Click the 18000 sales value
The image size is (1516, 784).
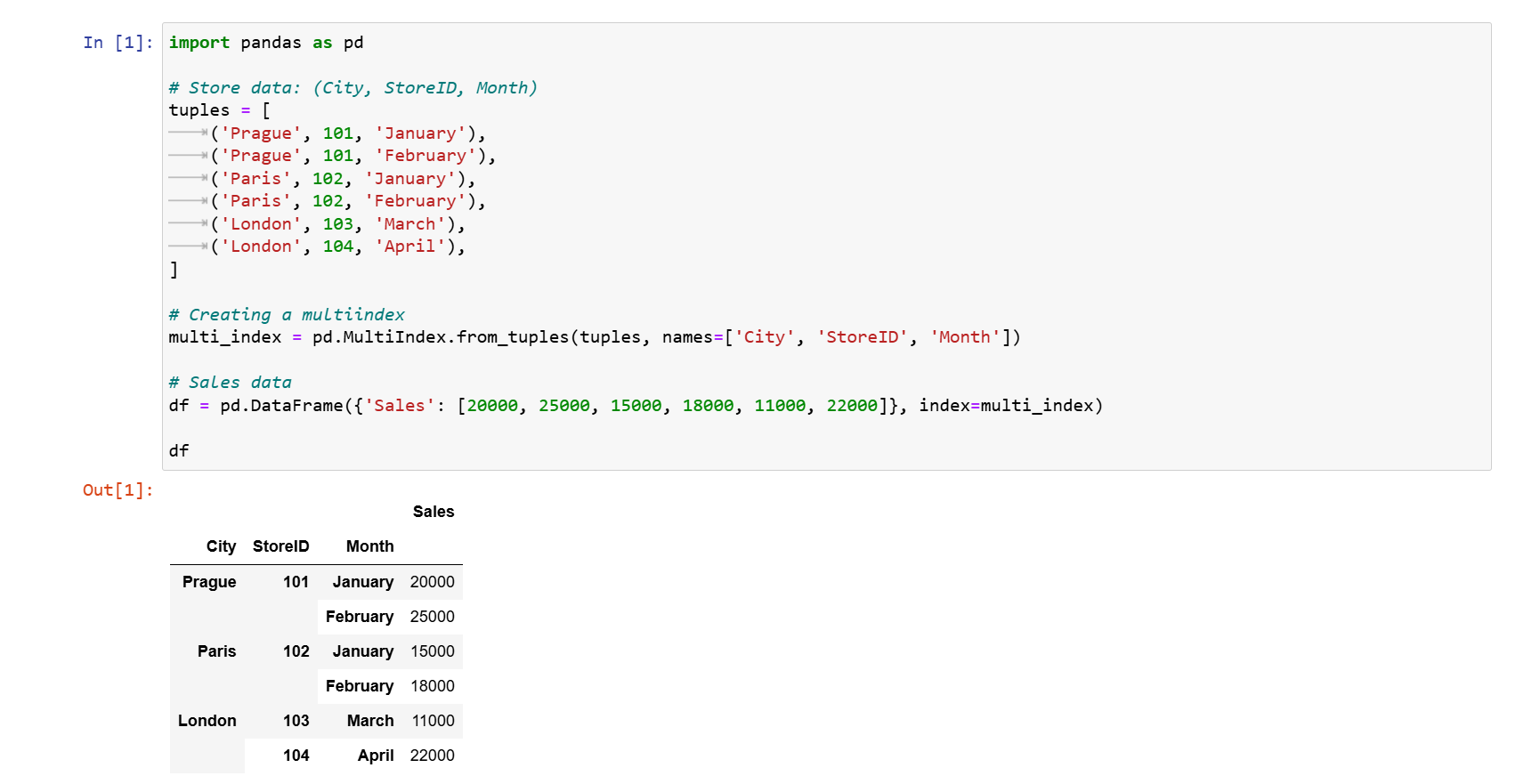tap(432, 686)
